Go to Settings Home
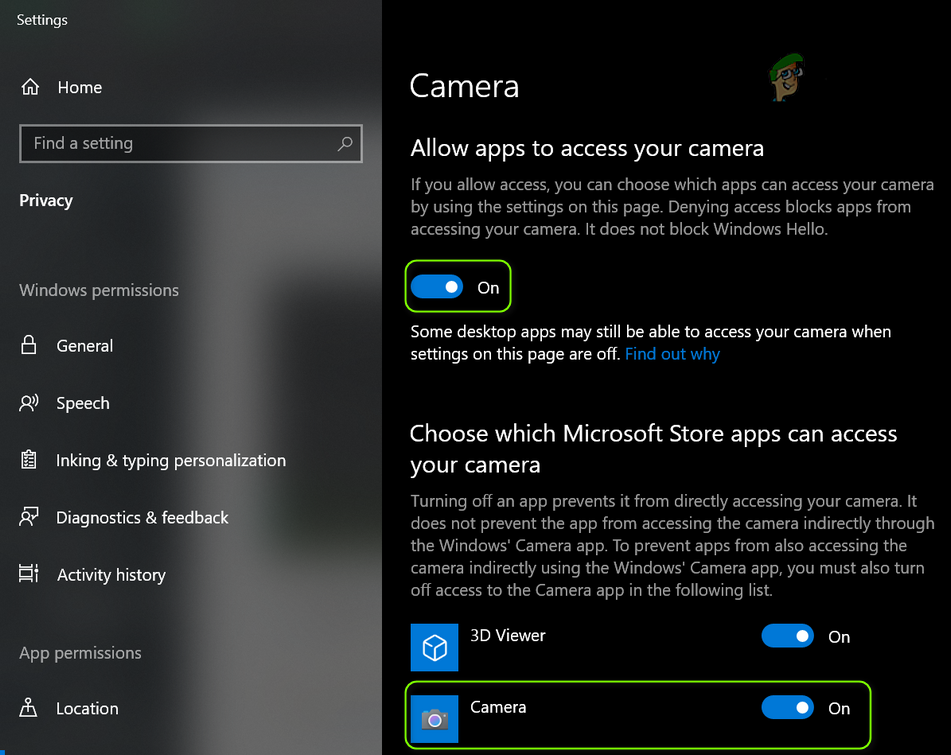Screen dimensions: 951x755 [x=79, y=87]
